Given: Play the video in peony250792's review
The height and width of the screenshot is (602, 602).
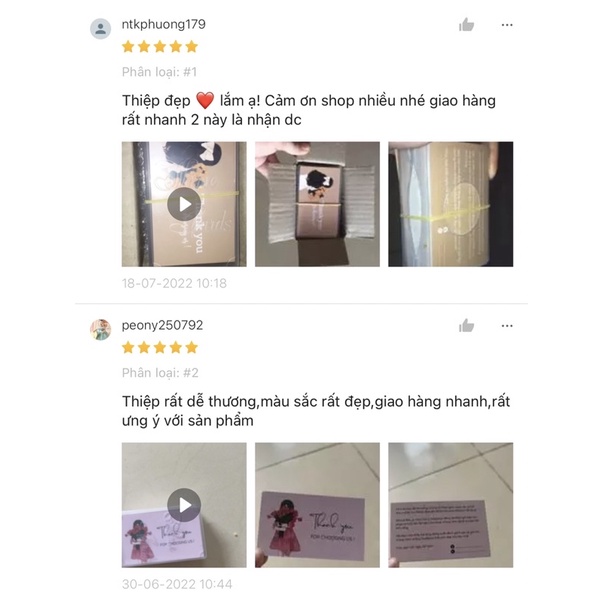Looking at the screenshot, I should (x=184, y=505).
